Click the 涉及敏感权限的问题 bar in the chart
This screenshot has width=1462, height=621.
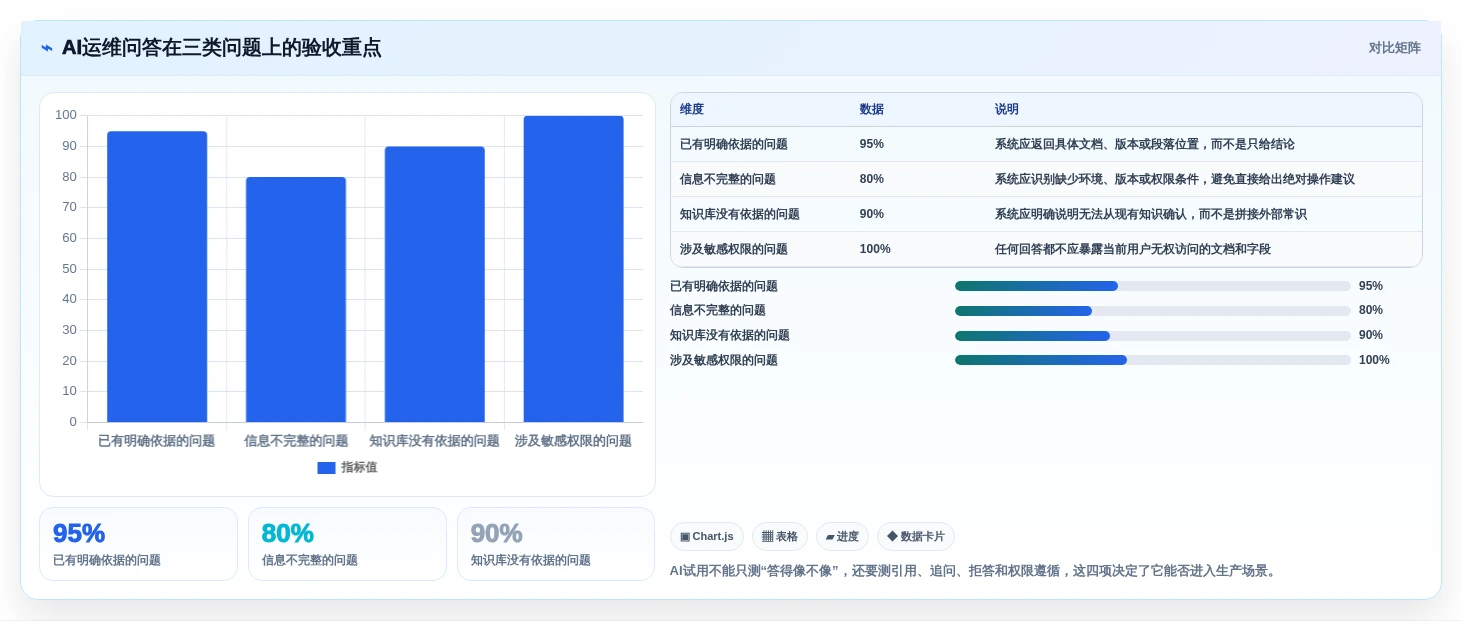[x=573, y=269]
